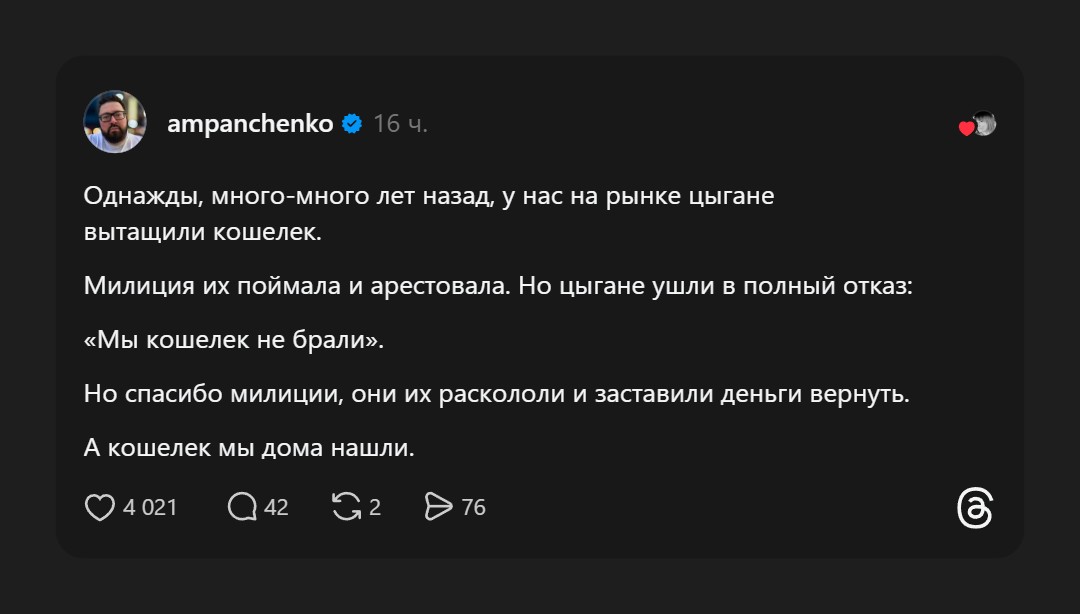
Task: Share the post with the paper plane icon
Action: pyautogui.click(x=438, y=508)
